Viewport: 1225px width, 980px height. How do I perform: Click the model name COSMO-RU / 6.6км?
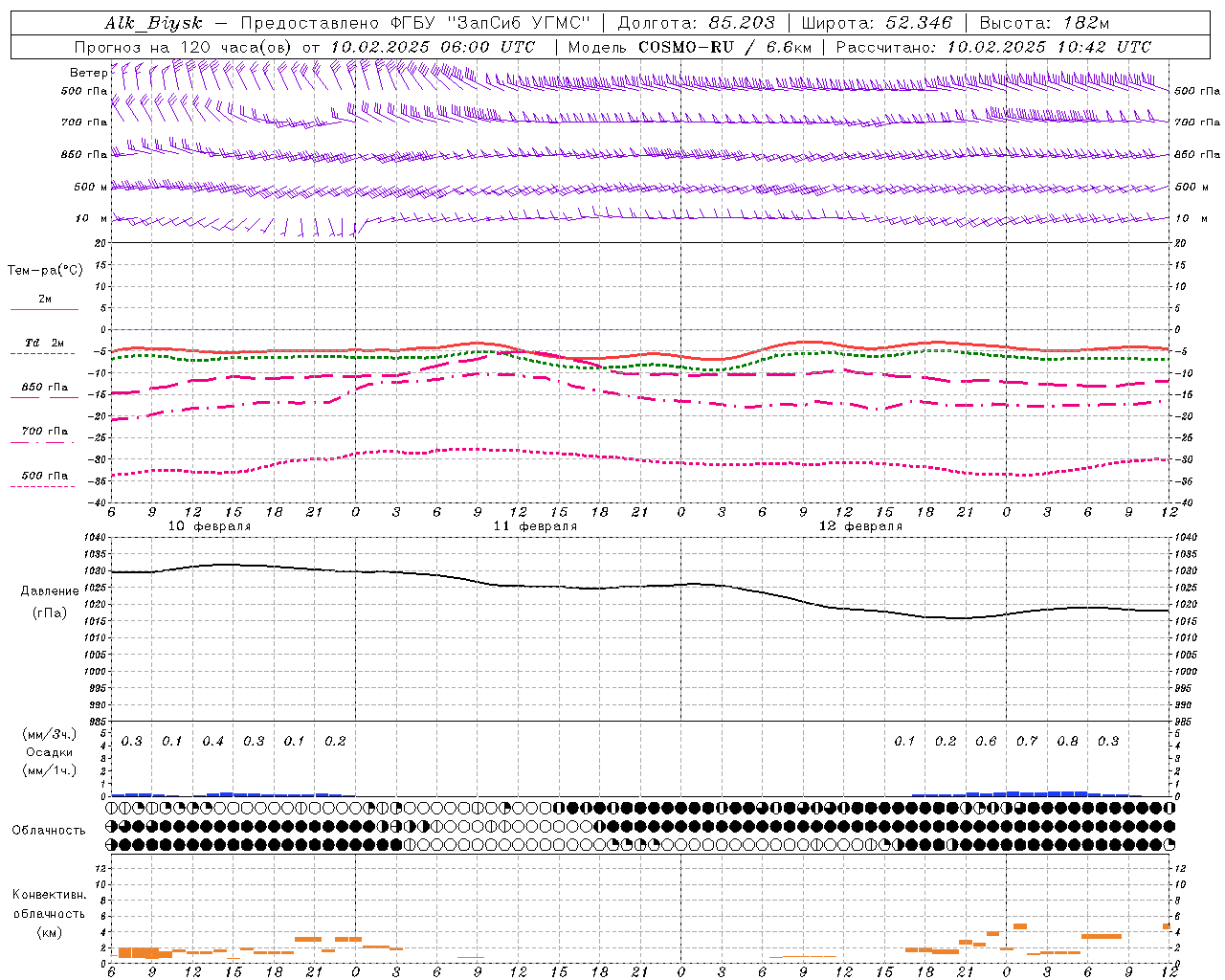coord(724,47)
